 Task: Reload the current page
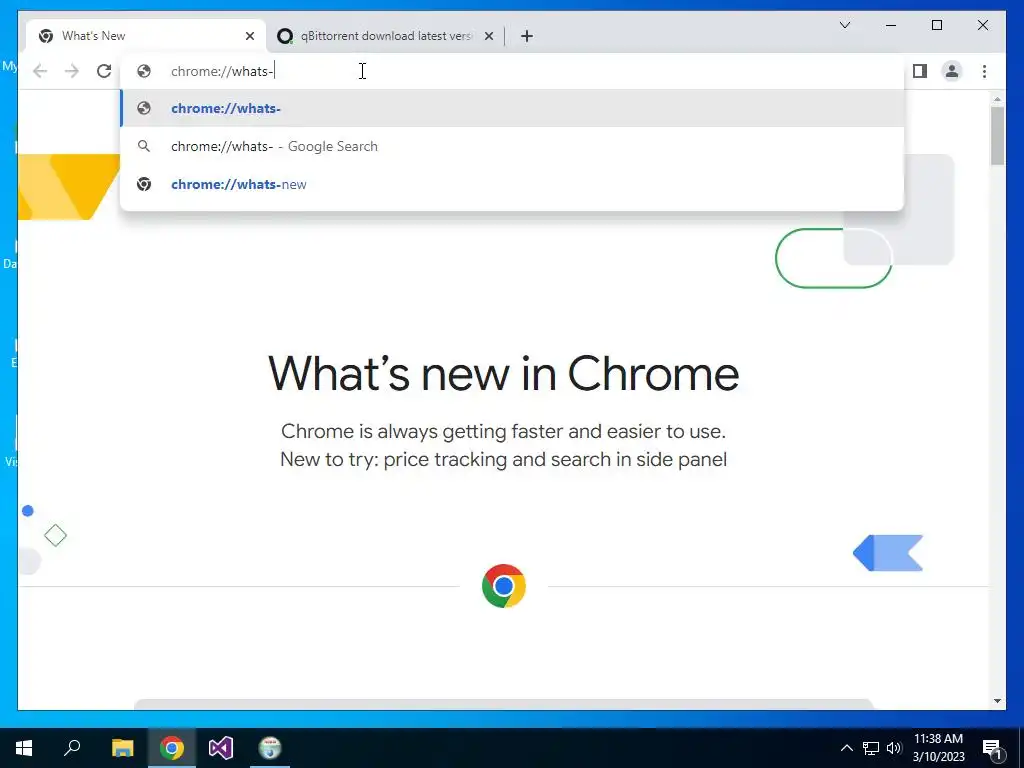(104, 71)
